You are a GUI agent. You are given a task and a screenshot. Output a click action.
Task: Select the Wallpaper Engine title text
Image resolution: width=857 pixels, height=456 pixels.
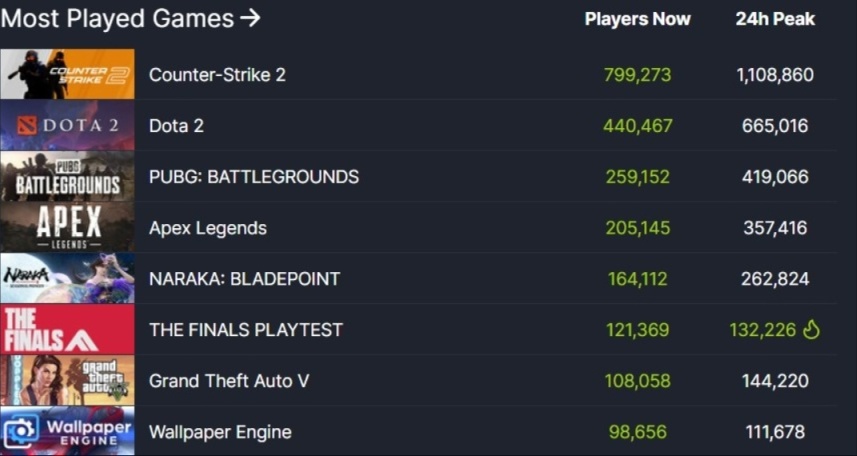[x=220, y=432]
